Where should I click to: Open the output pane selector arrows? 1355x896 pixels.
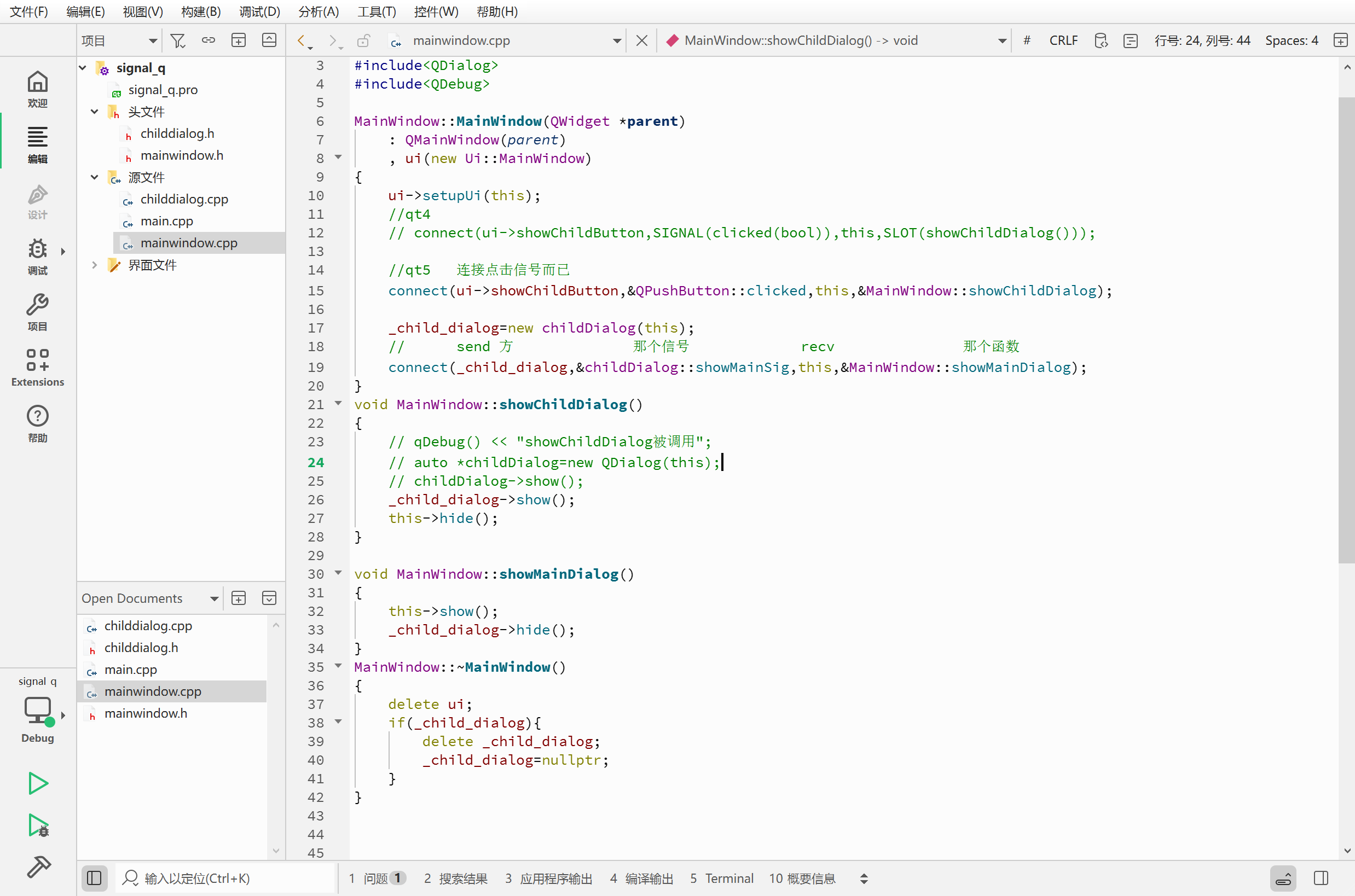pyautogui.click(x=864, y=878)
